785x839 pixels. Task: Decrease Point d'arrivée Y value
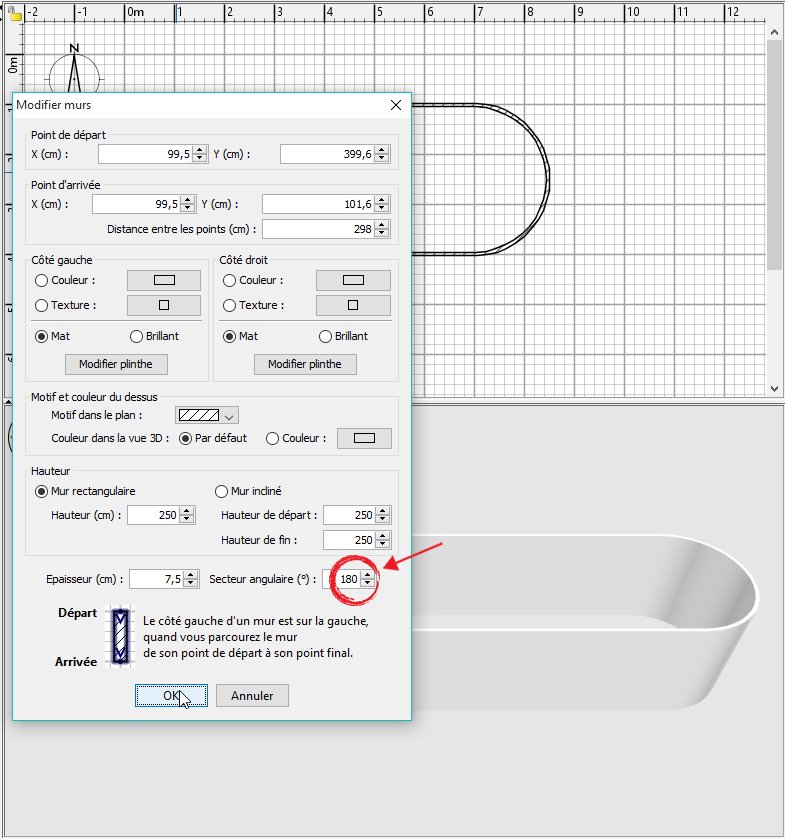[382, 209]
